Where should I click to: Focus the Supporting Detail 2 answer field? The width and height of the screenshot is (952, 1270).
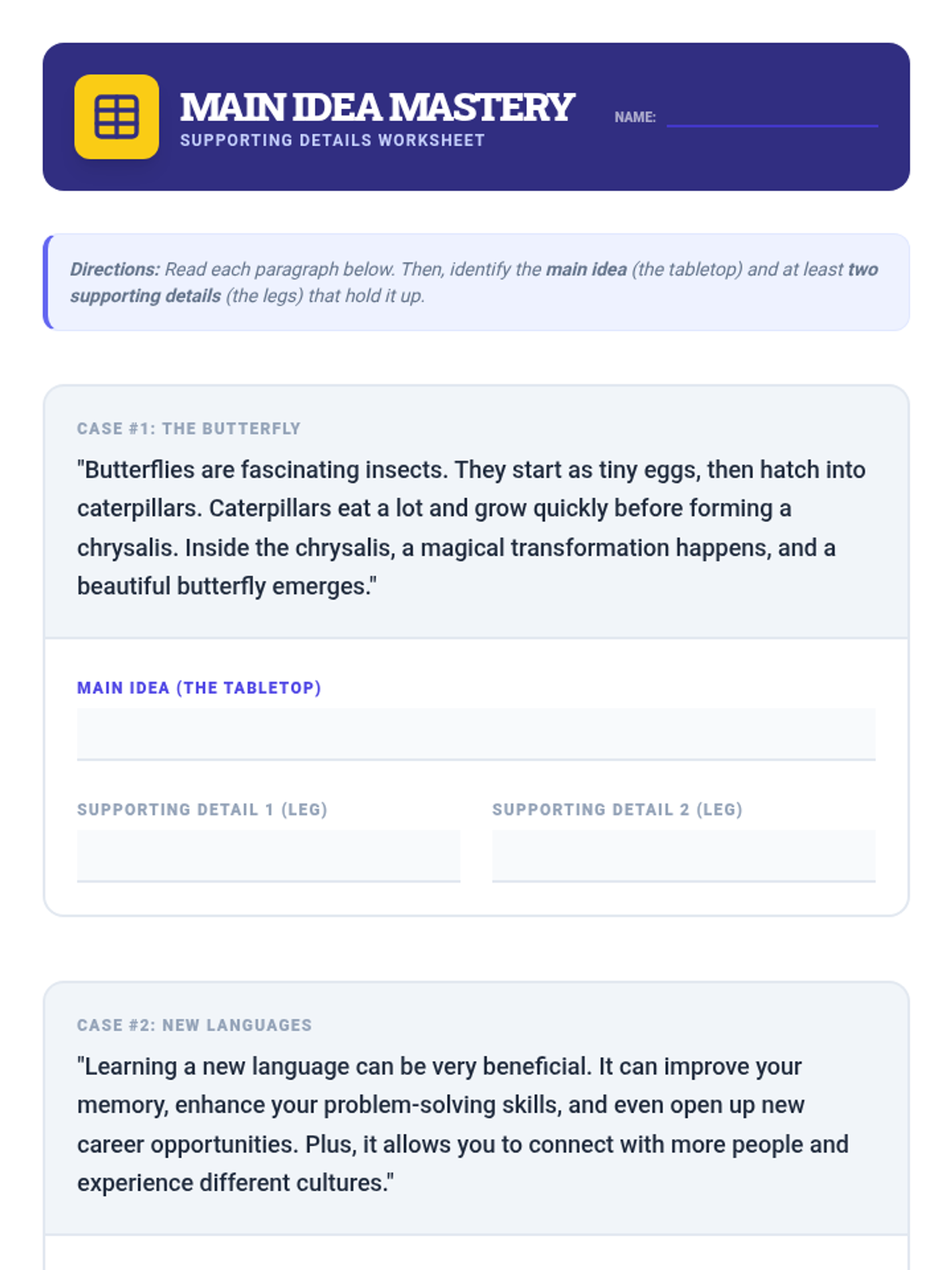(683, 856)
